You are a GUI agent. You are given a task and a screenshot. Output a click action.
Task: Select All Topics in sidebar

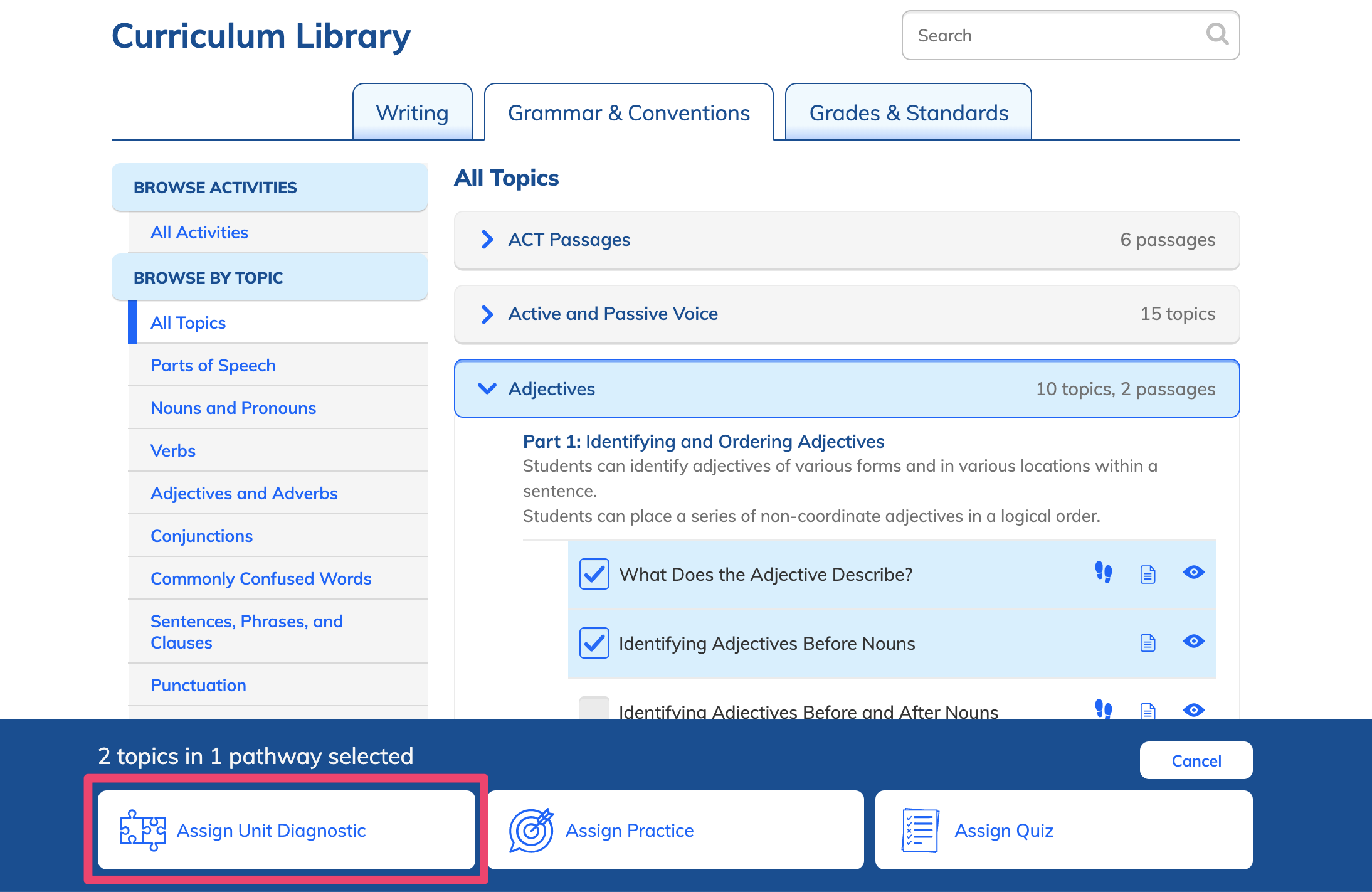tap(278, 322)
